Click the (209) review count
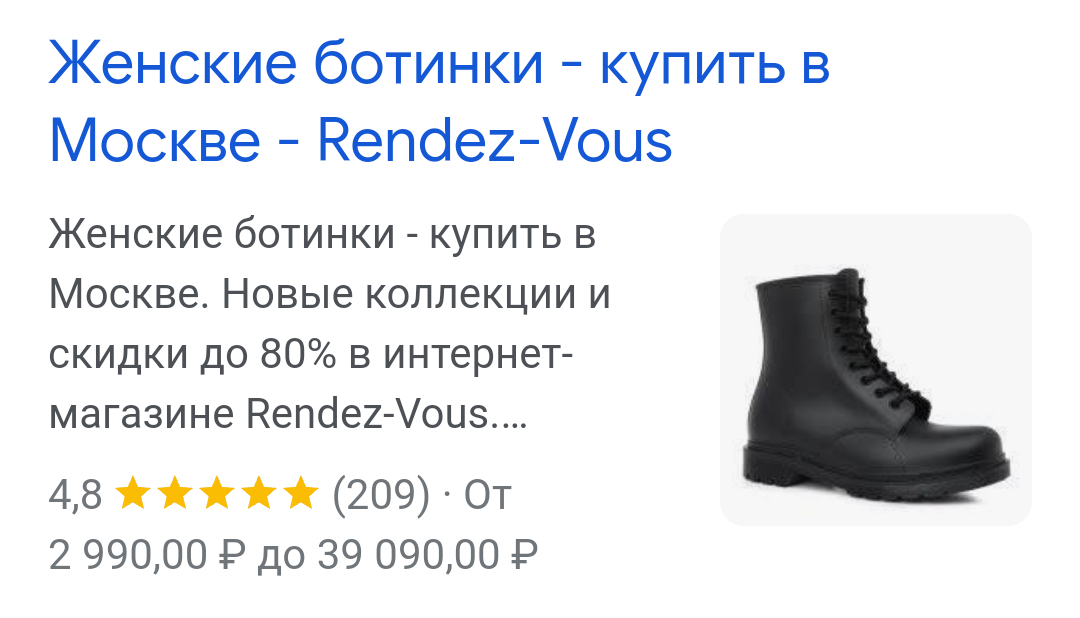Viewport: 1080px width, 618px height. tap(381, 495)
